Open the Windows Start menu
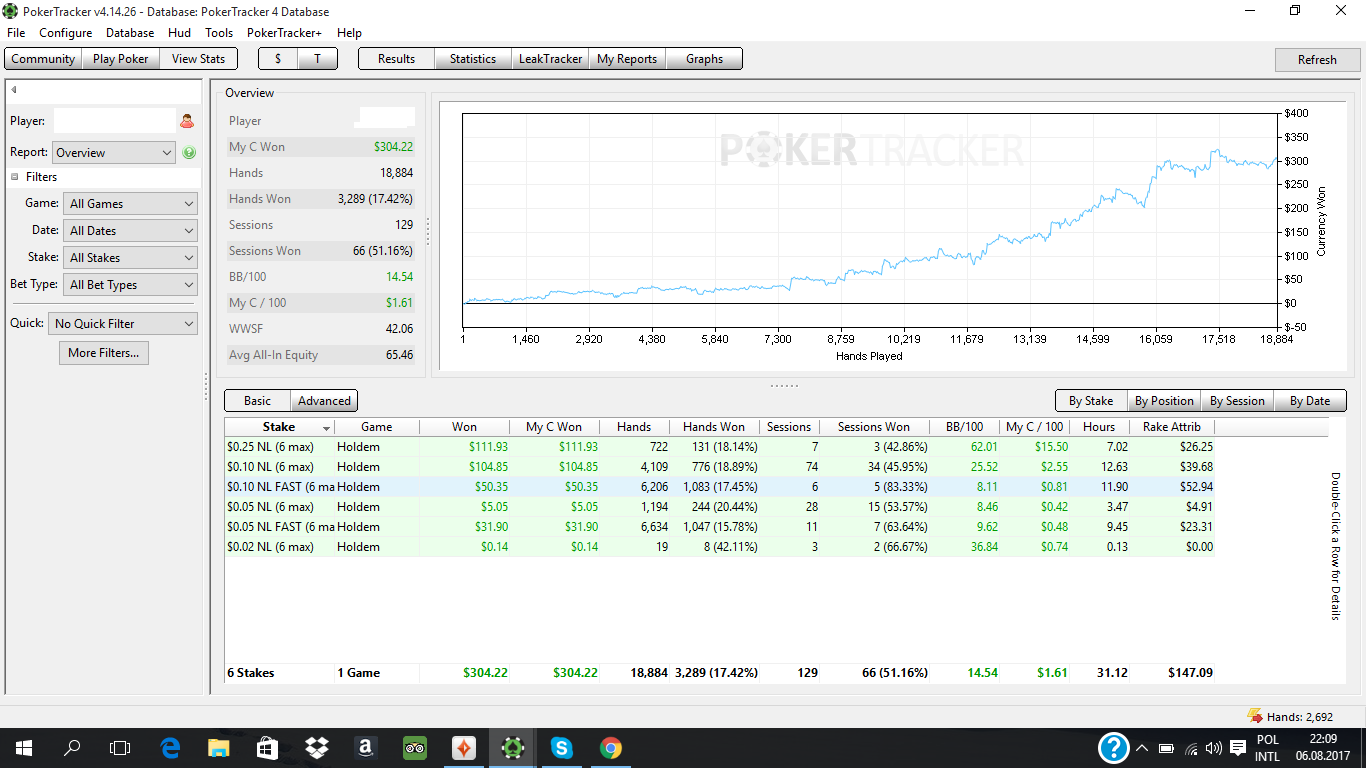Screen dimensions: 1366x768 click(23, 748)
